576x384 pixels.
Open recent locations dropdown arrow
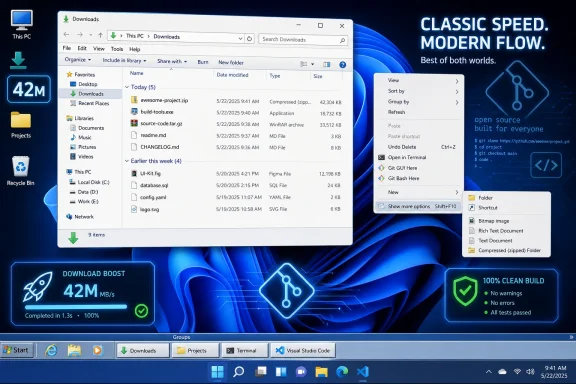90,35
